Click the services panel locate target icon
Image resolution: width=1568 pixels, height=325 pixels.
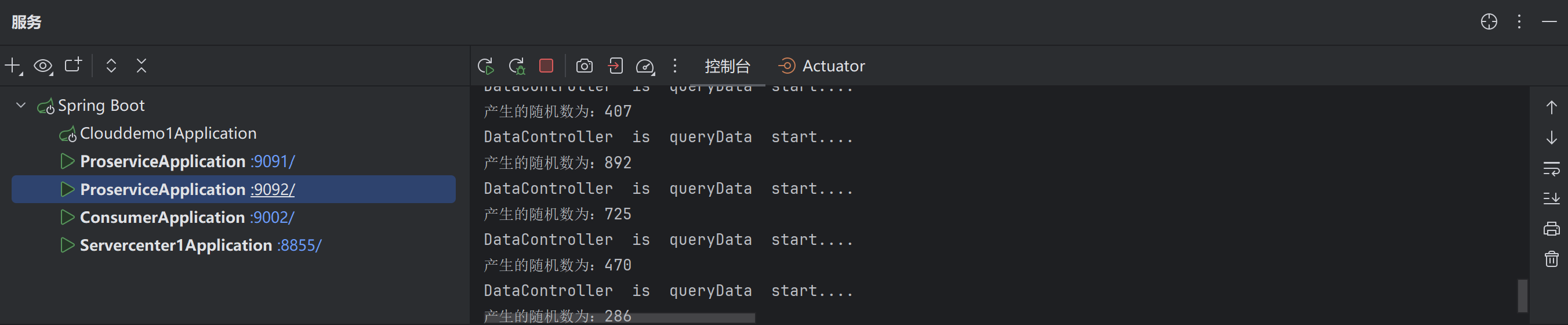(x=1489, y=22)
